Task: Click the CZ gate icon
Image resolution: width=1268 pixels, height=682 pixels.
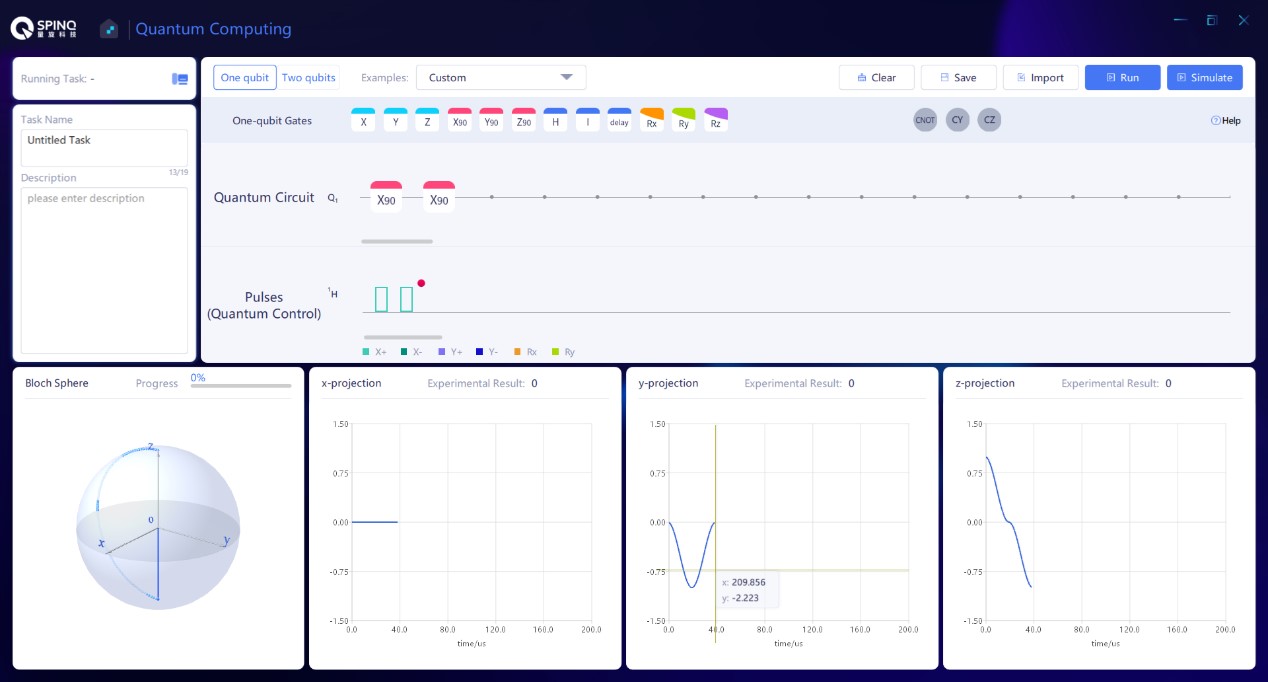Action: (x=989, y=120)
